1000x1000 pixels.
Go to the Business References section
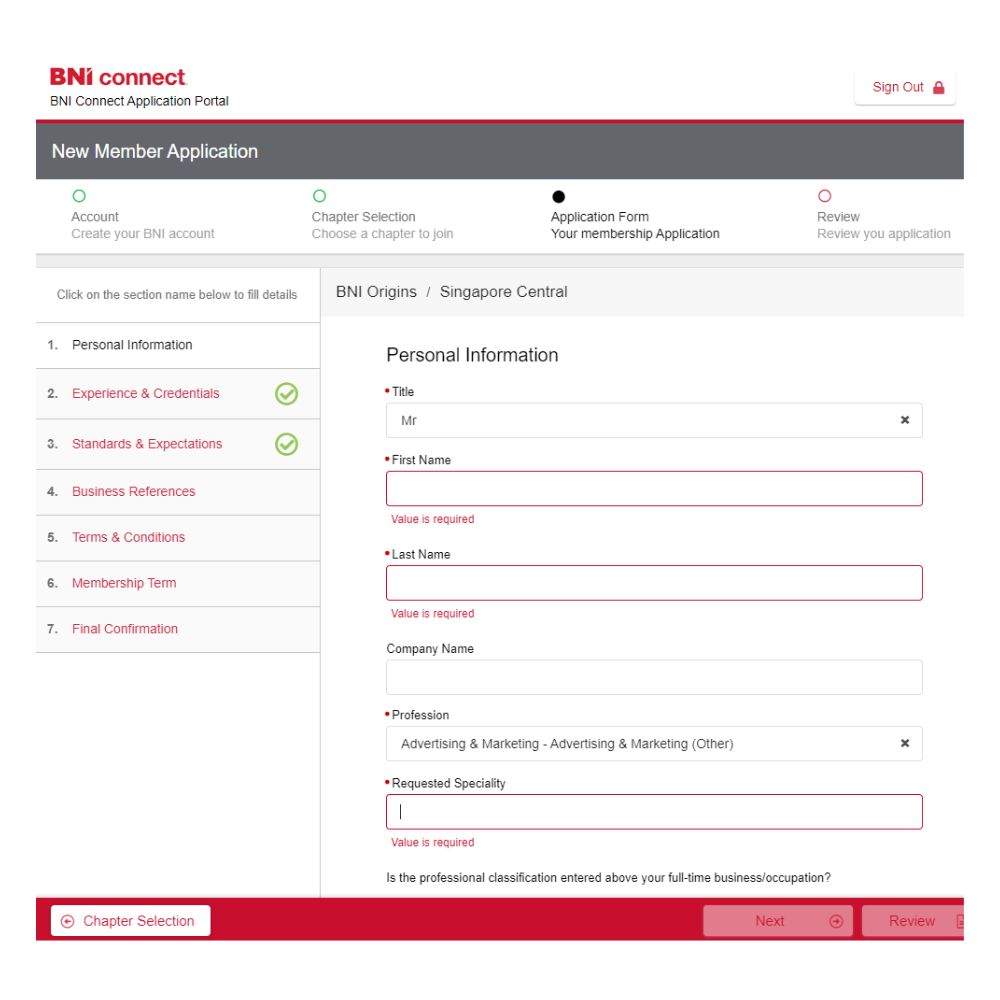(133, 492)
